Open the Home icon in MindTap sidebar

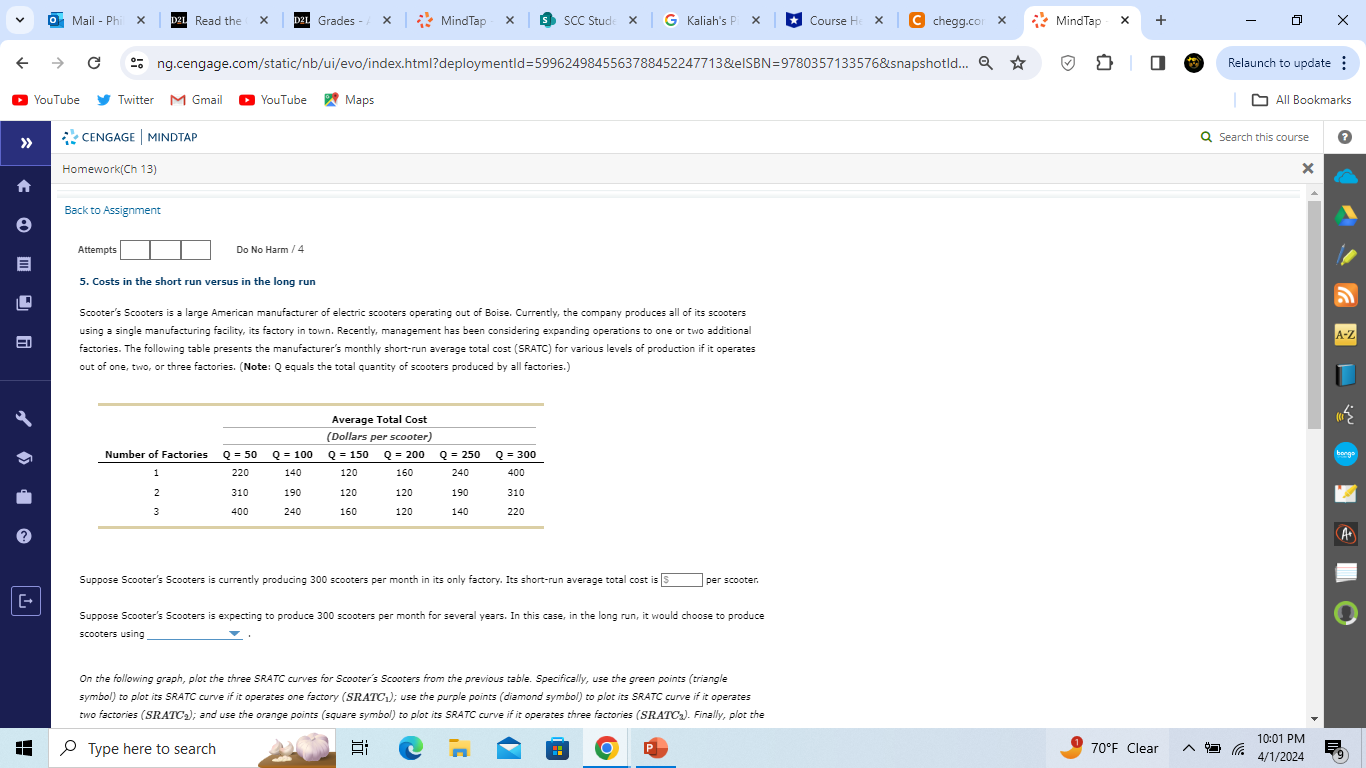(25, 185)
